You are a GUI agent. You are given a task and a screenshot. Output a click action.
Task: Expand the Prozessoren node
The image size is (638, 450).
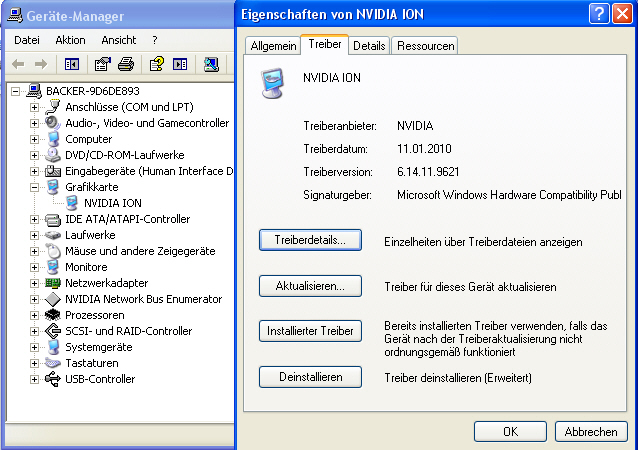(x=35, y=315)
